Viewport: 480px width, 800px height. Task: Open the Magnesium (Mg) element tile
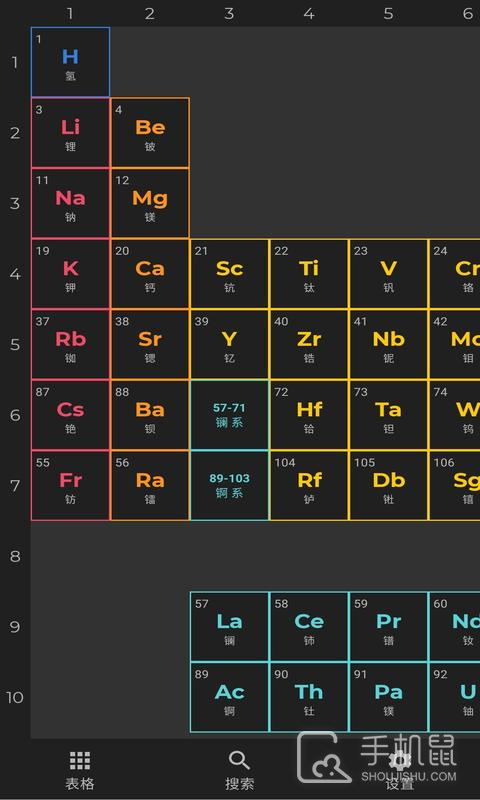pyautogui.click(x=150, y=203)
